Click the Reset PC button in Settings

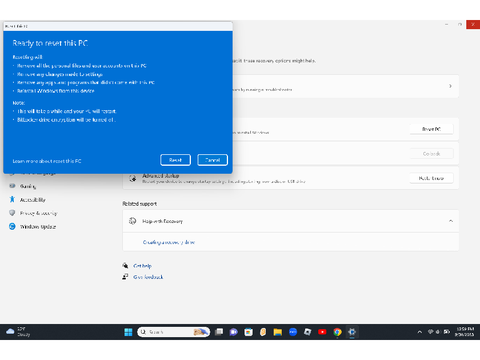coord(431,129)
